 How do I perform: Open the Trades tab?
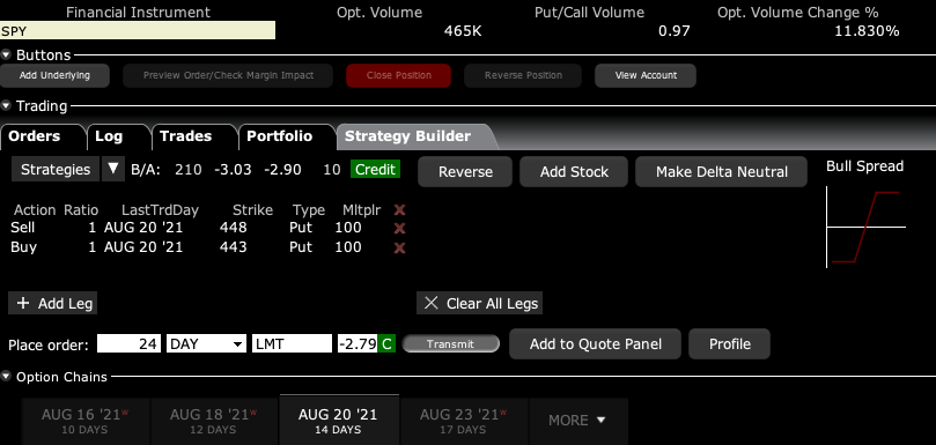click(186, 136)
